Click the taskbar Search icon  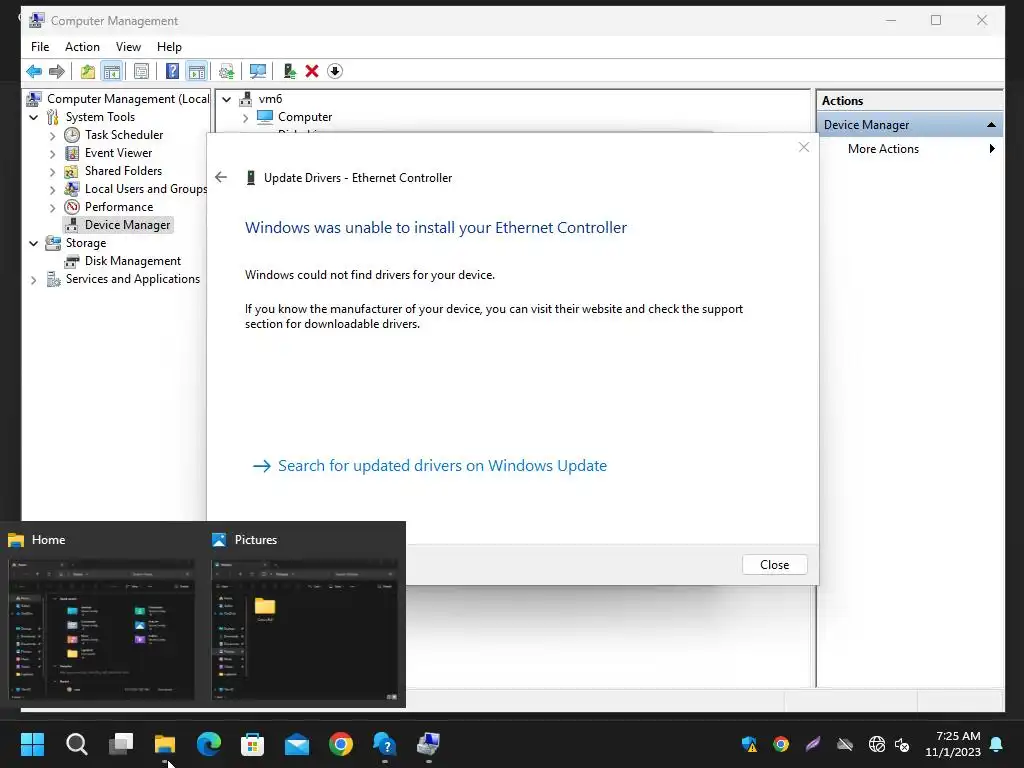pos(76,744)
